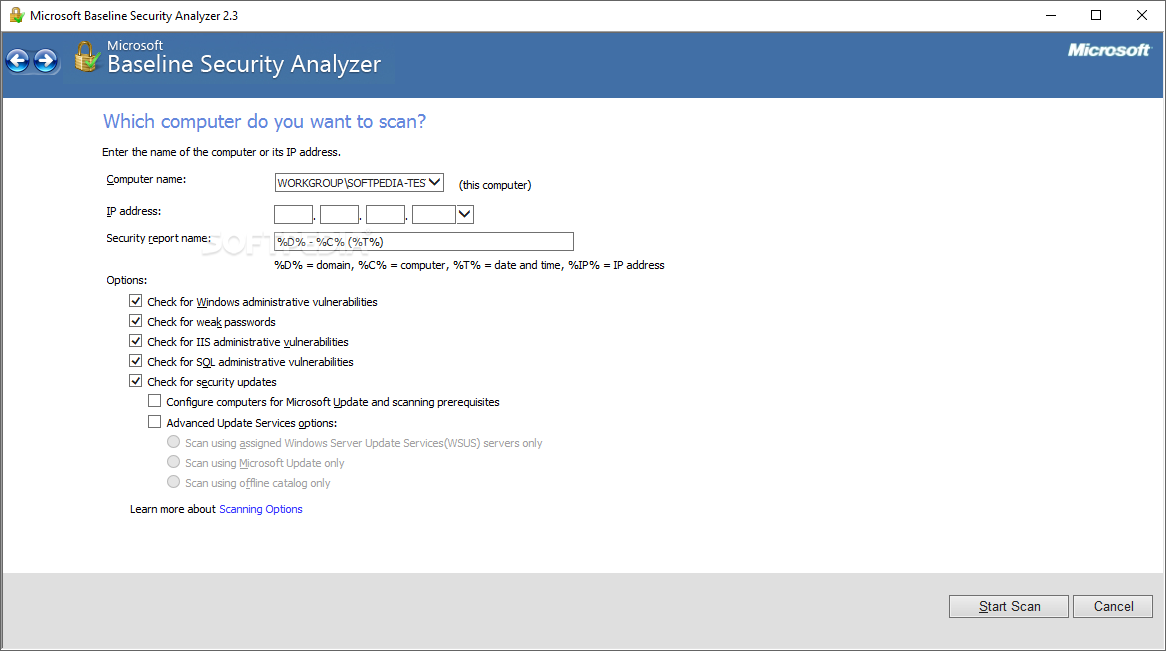Uncheck Check for weak passwords
The width and height of the screenshot is (1166, 651).
tap(135, 321)
